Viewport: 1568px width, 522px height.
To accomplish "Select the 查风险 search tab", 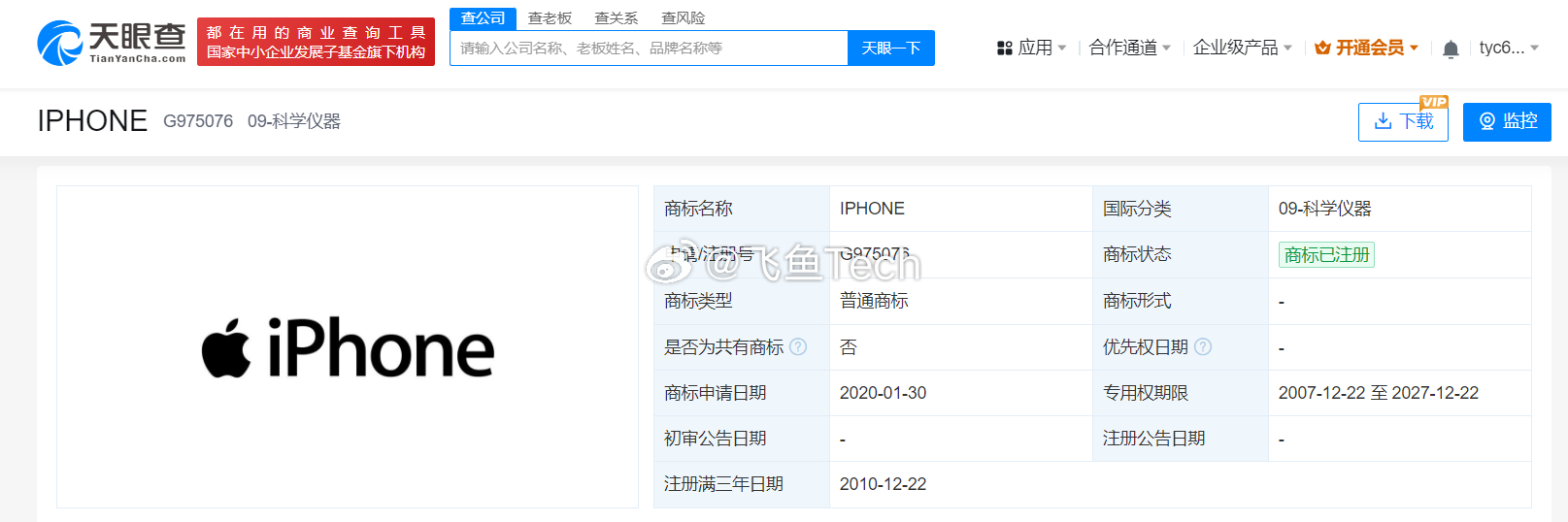I will tap(684, 18).
